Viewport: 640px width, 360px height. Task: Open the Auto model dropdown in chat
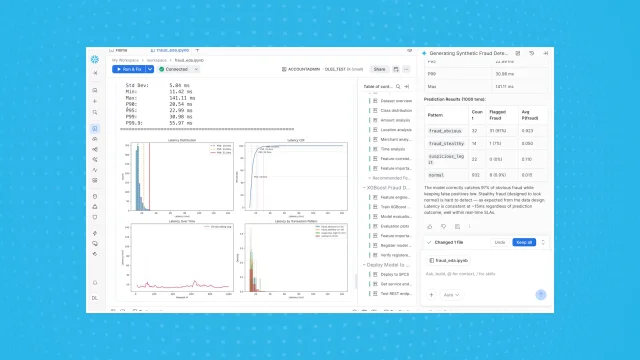pyautogui.click(x=451, y=295)
